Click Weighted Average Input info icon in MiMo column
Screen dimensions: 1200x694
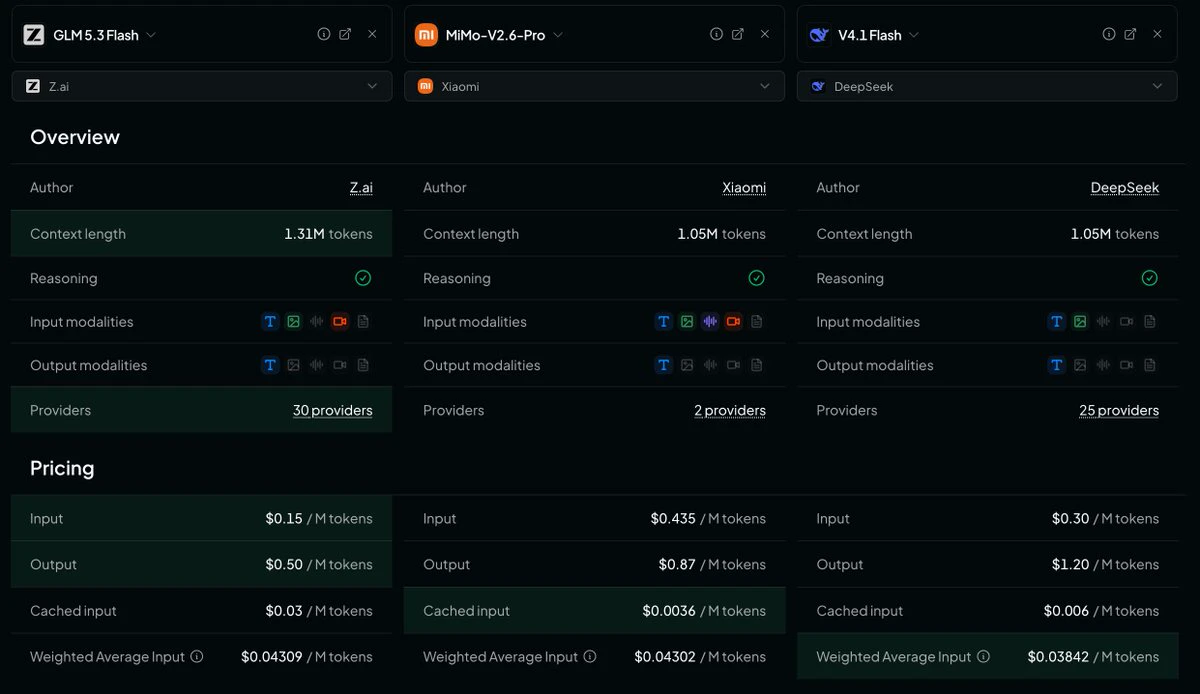click(x=590, y=657)
